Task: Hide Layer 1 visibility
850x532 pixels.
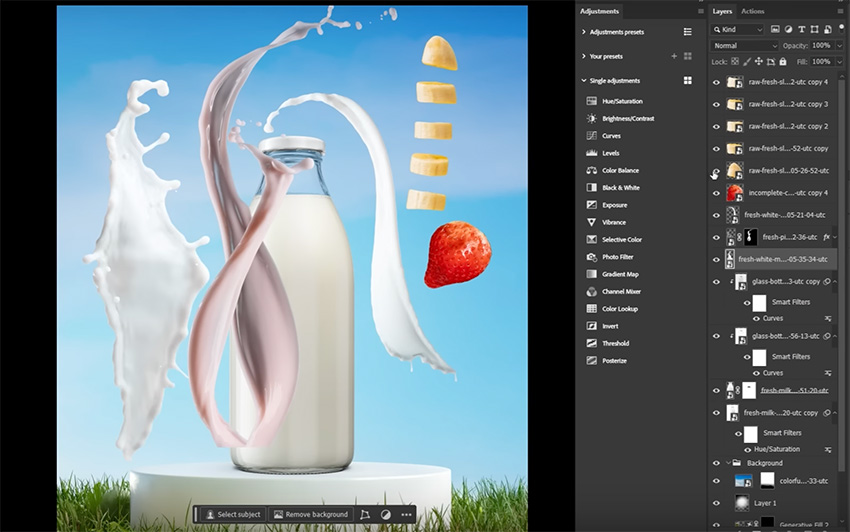Action: (x=716, y=503)
